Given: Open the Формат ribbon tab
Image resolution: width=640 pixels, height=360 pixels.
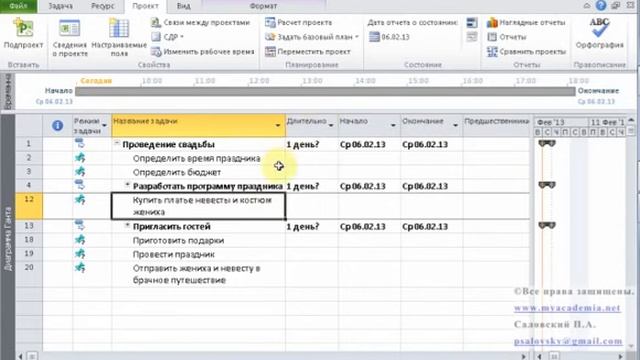Looking at the screenshot, I should 263,6.
